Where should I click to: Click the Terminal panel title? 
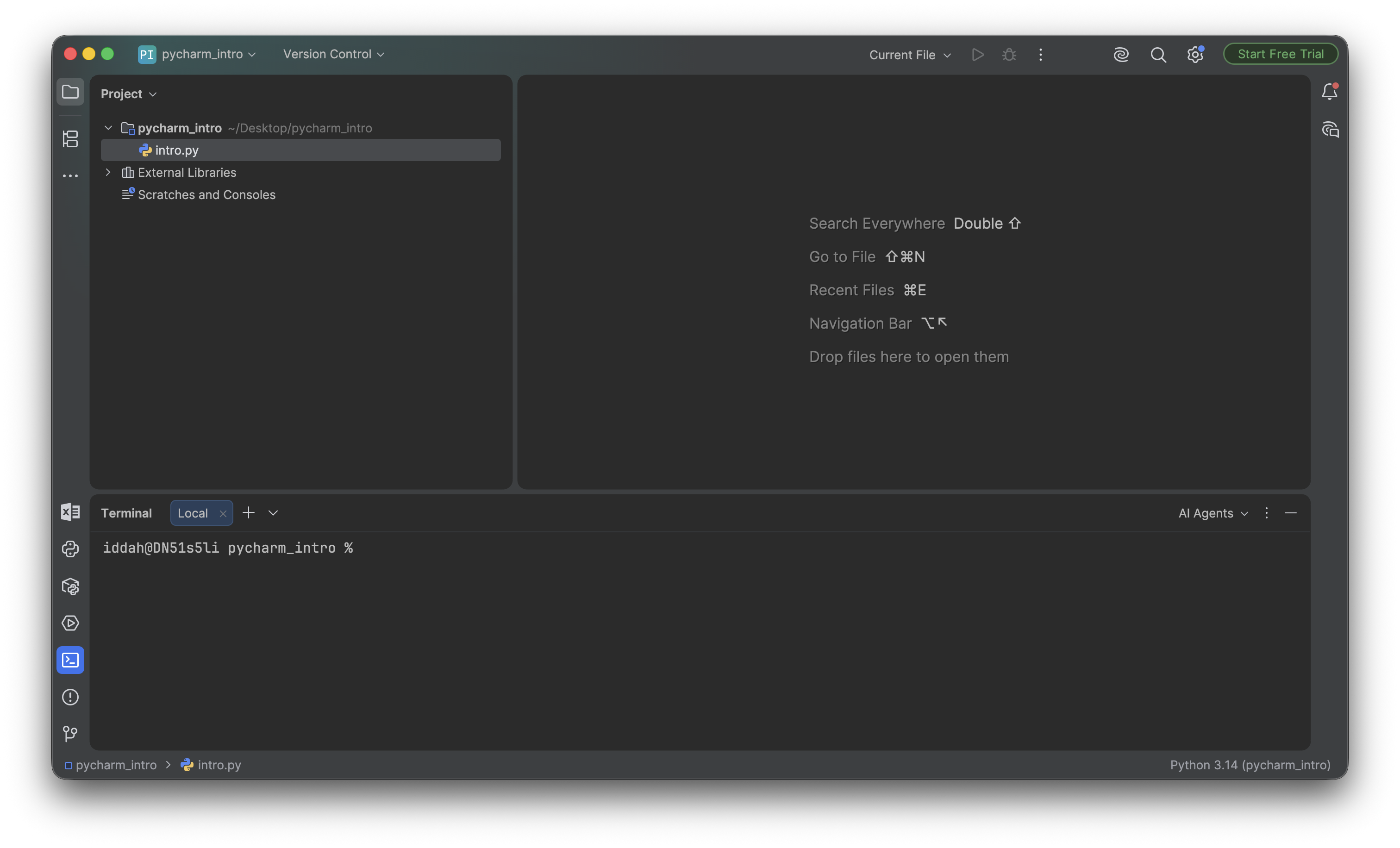[126, 513]
